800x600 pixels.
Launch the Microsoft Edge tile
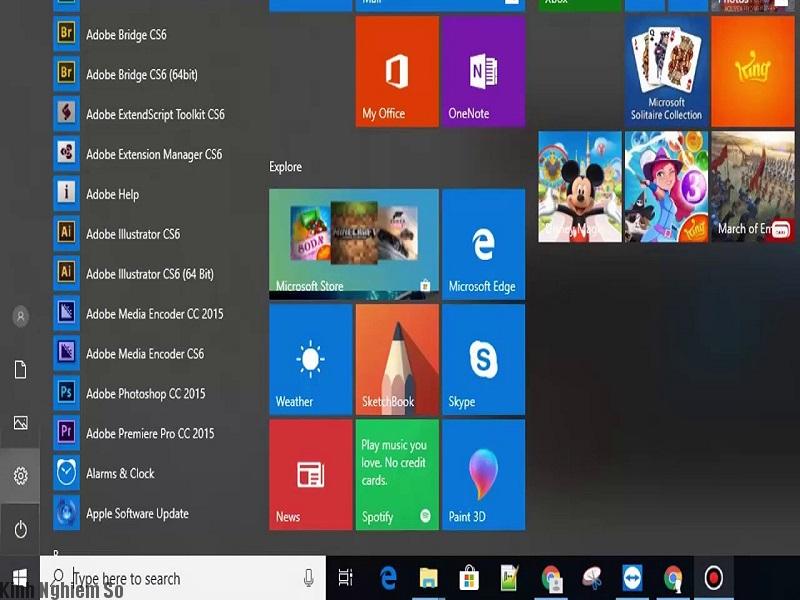tap(483, 244)
